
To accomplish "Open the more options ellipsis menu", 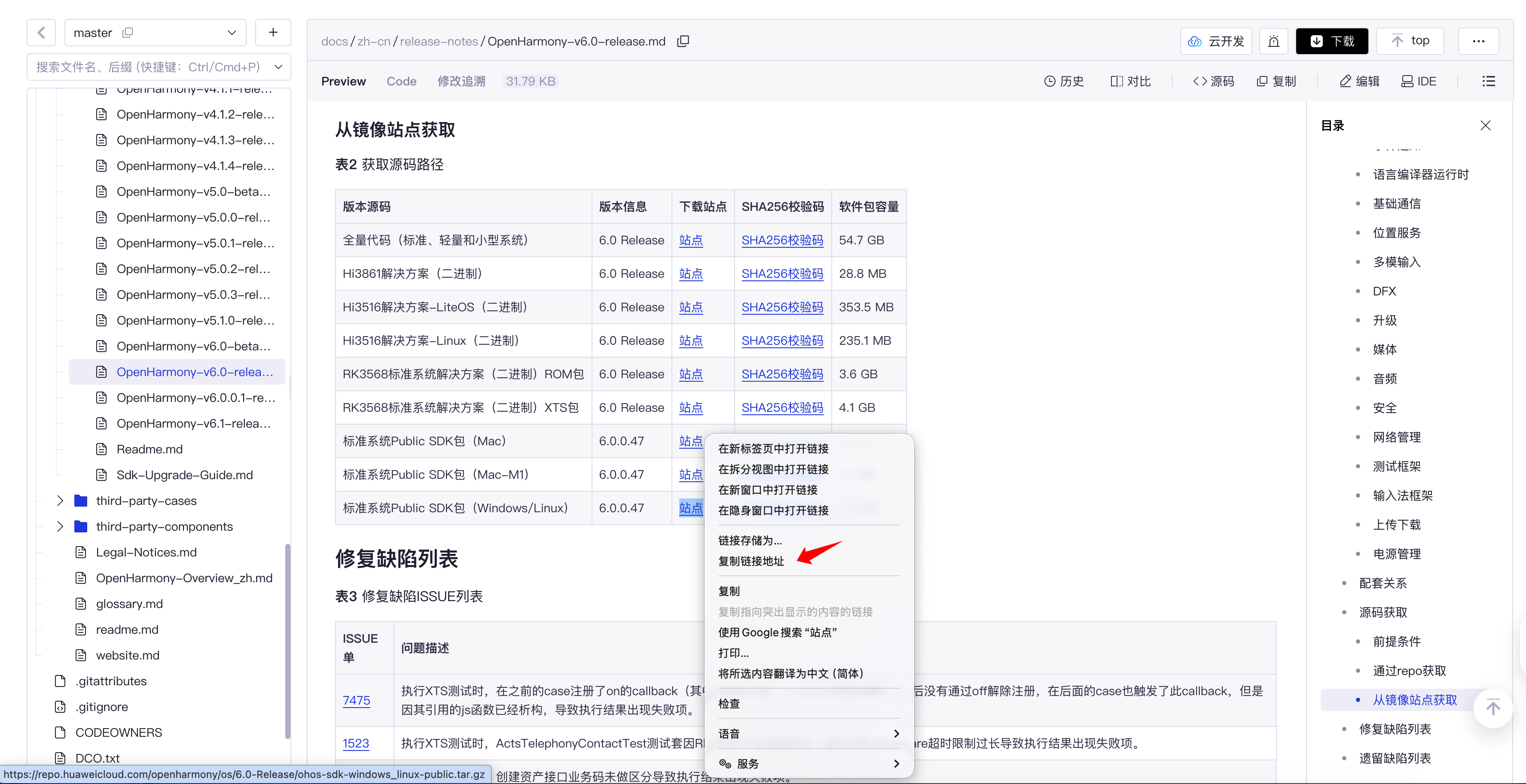I will pyautogui.click(x=1479, y=41).
